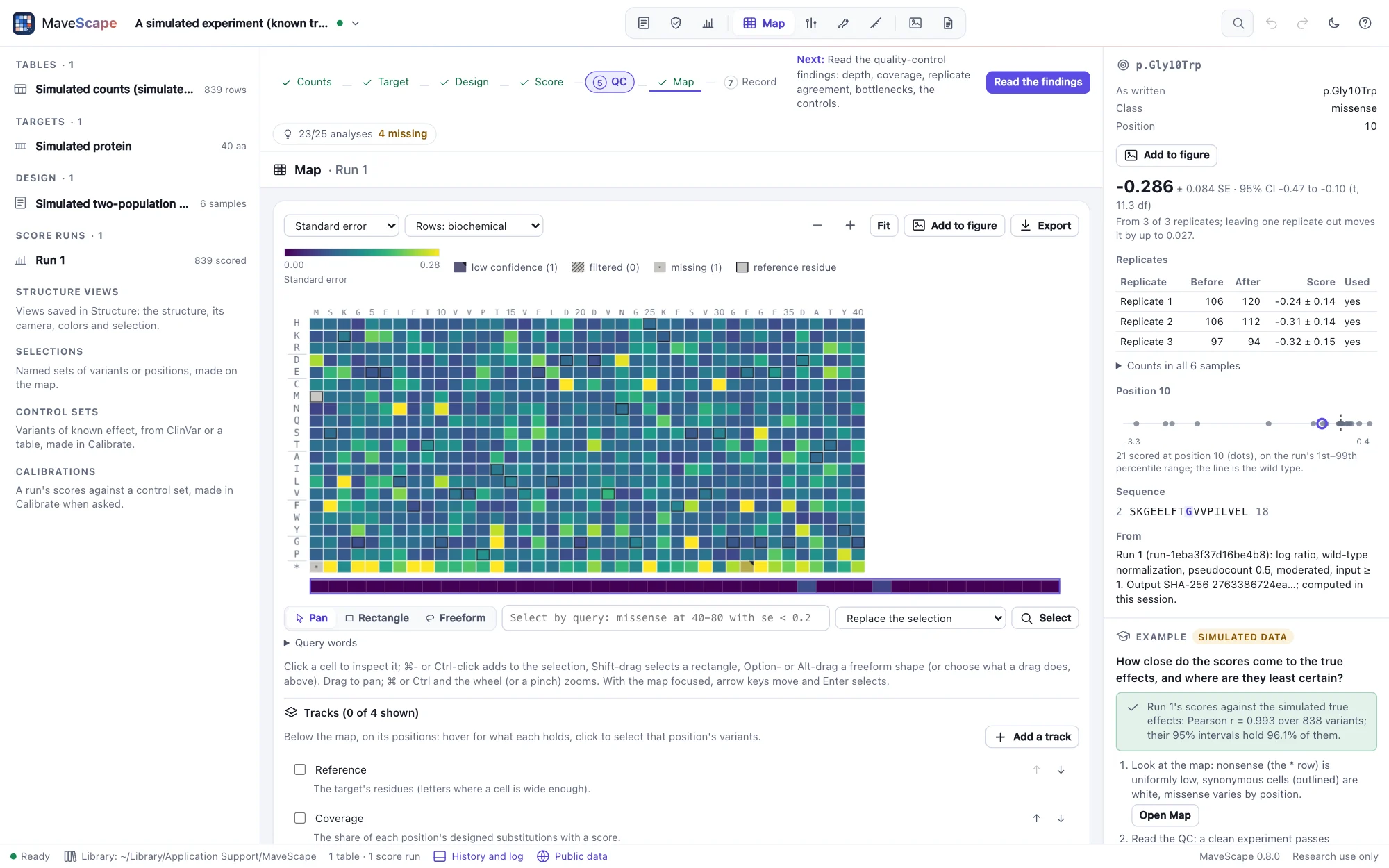
Task: Click the standard error color gradient bar
Action: point(362,252)
